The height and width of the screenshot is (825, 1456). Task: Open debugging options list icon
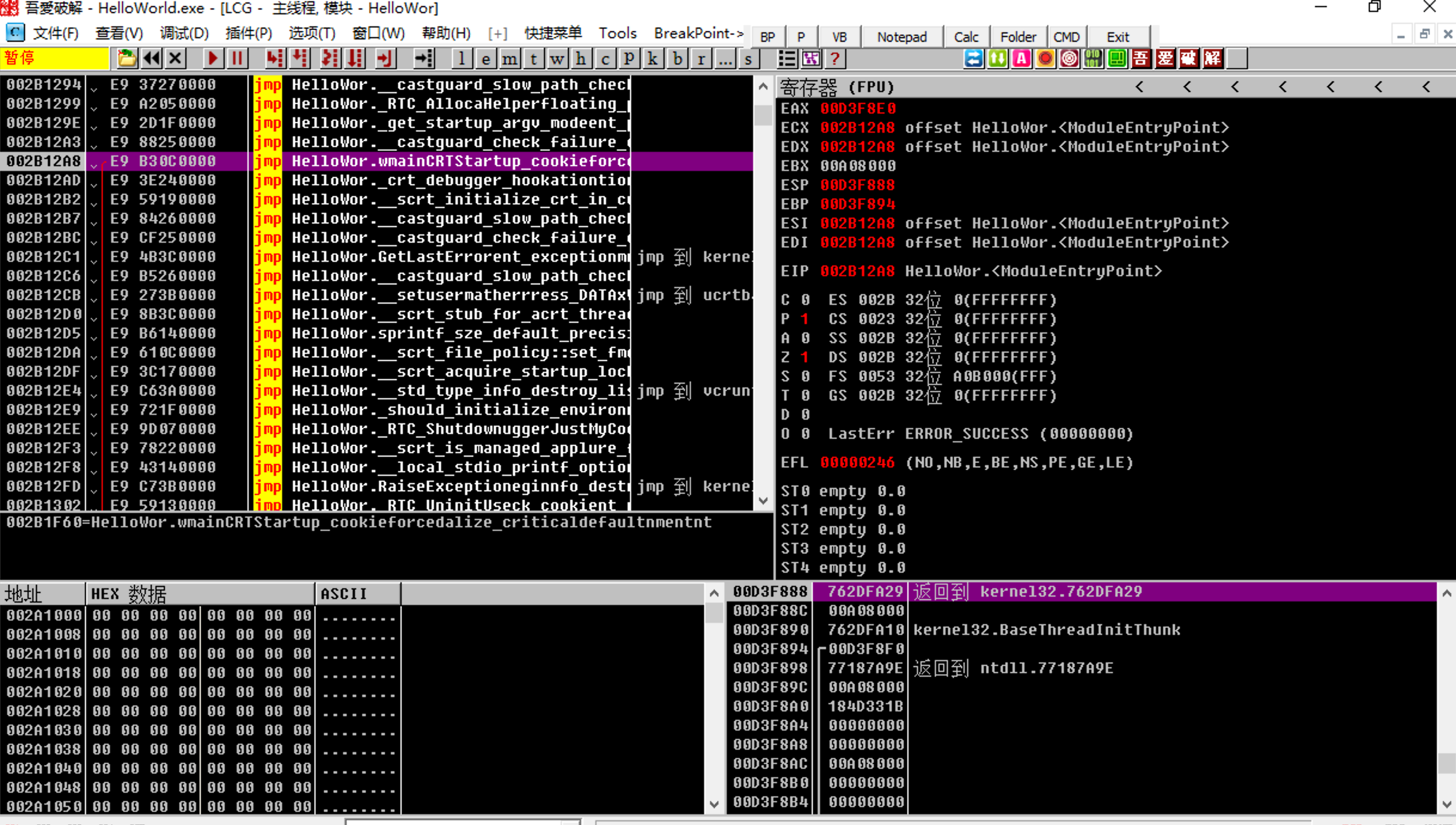(x=787, y=59)
